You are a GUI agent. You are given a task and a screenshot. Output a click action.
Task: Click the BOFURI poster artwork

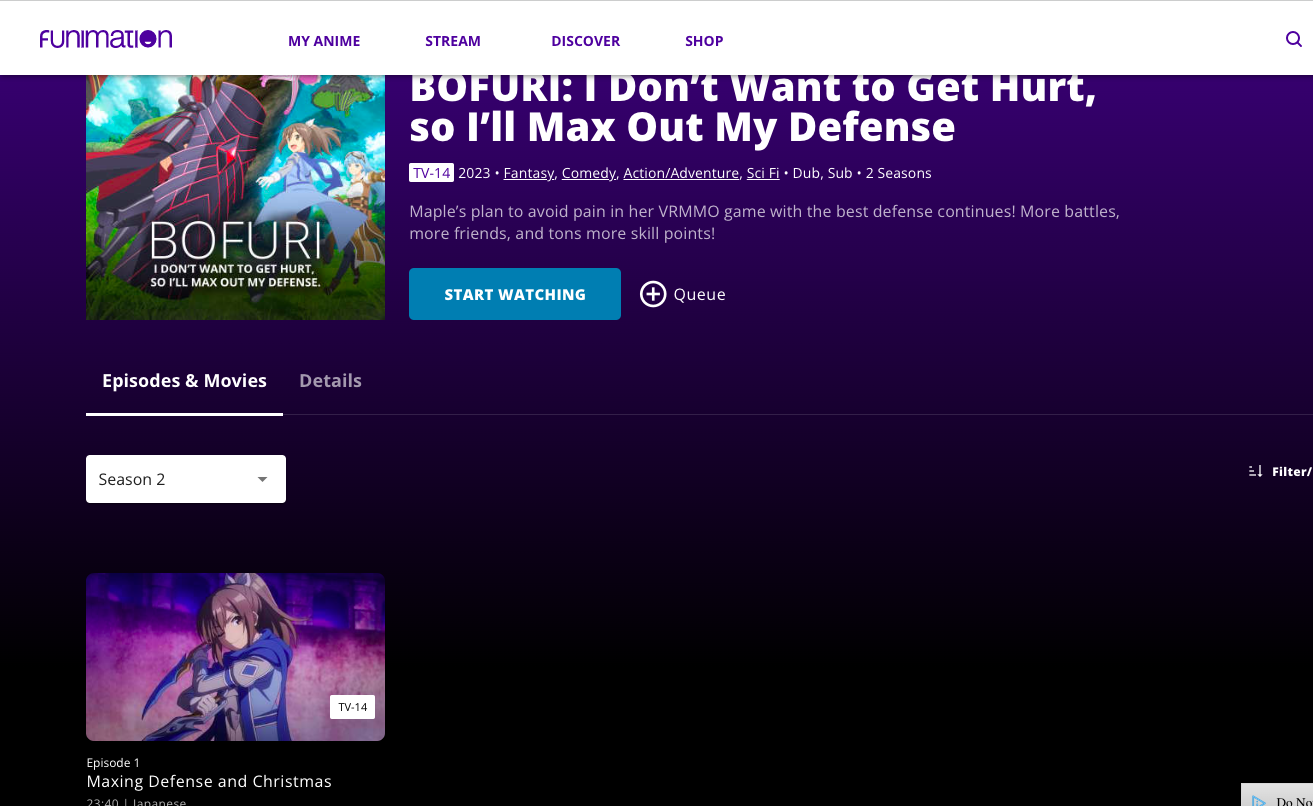pos(236,198)
